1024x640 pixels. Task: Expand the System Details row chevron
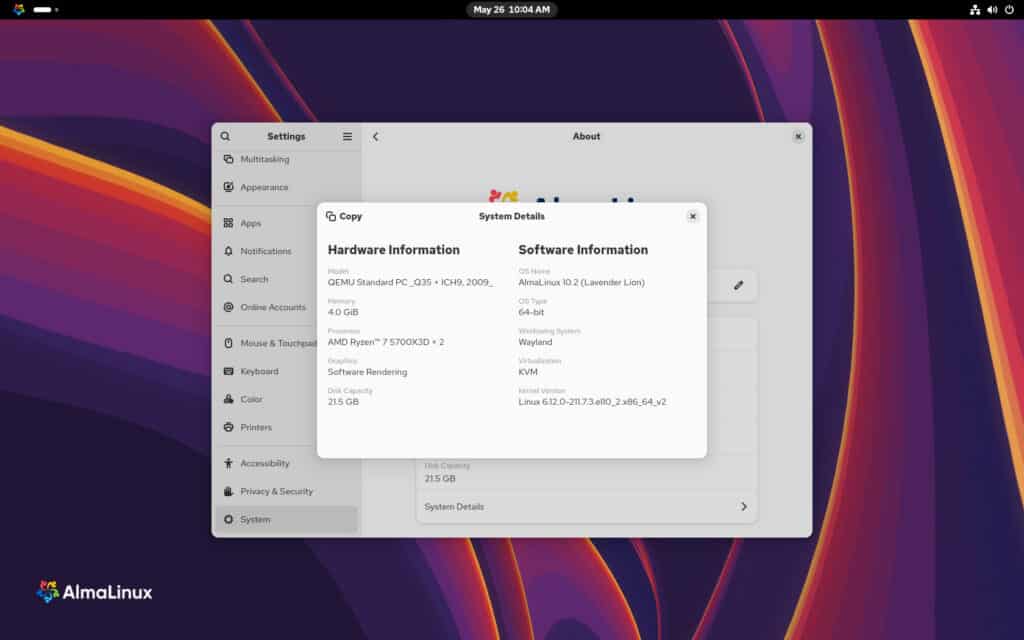click(744, 507)
